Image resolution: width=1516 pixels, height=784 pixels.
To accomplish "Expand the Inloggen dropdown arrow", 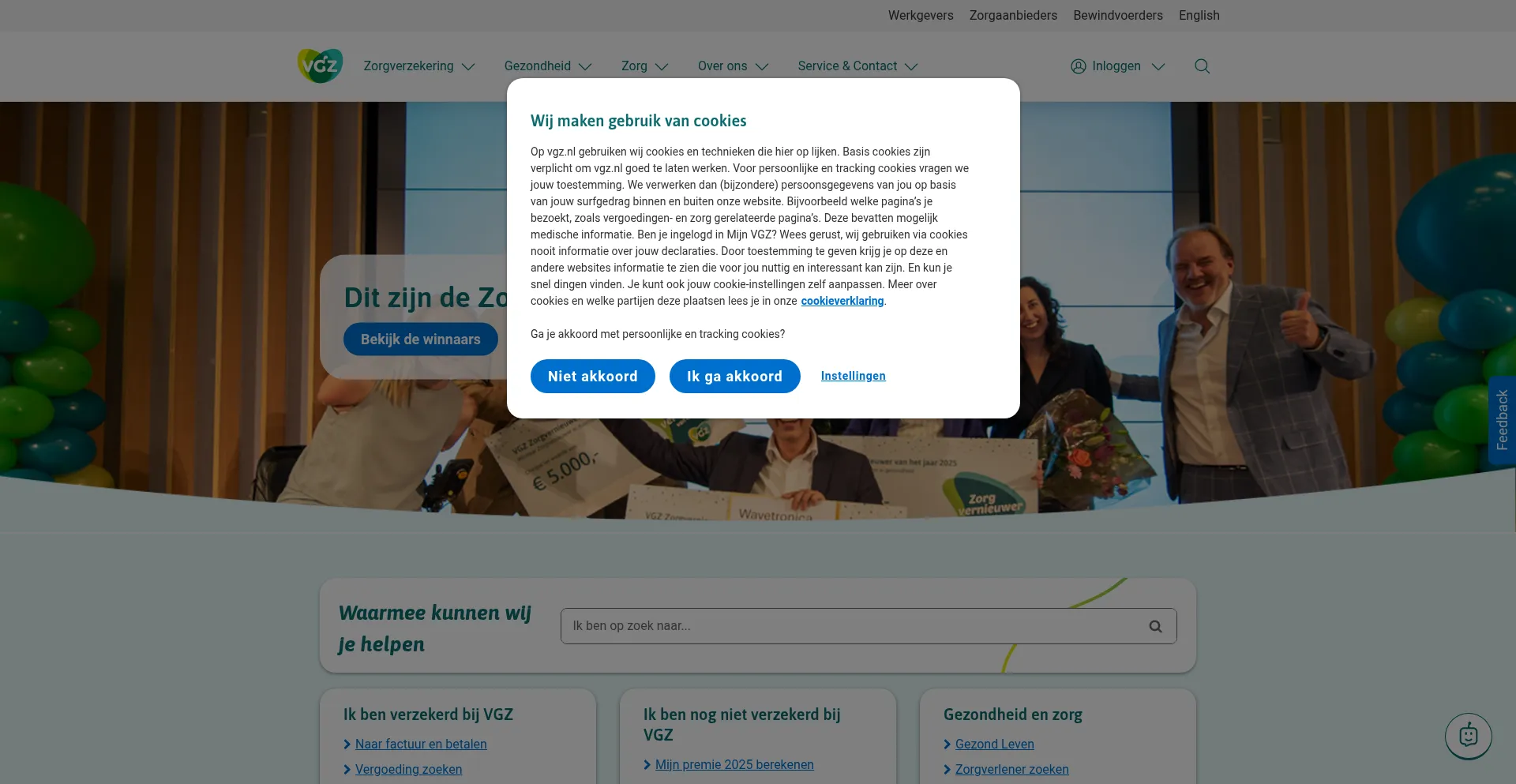I will [x=1158, y=67].
